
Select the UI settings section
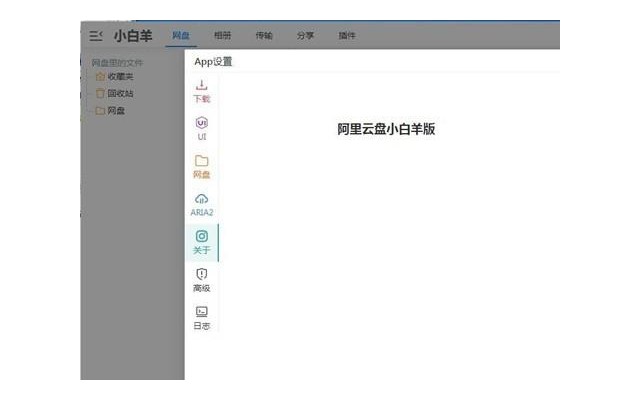point(202,129)
